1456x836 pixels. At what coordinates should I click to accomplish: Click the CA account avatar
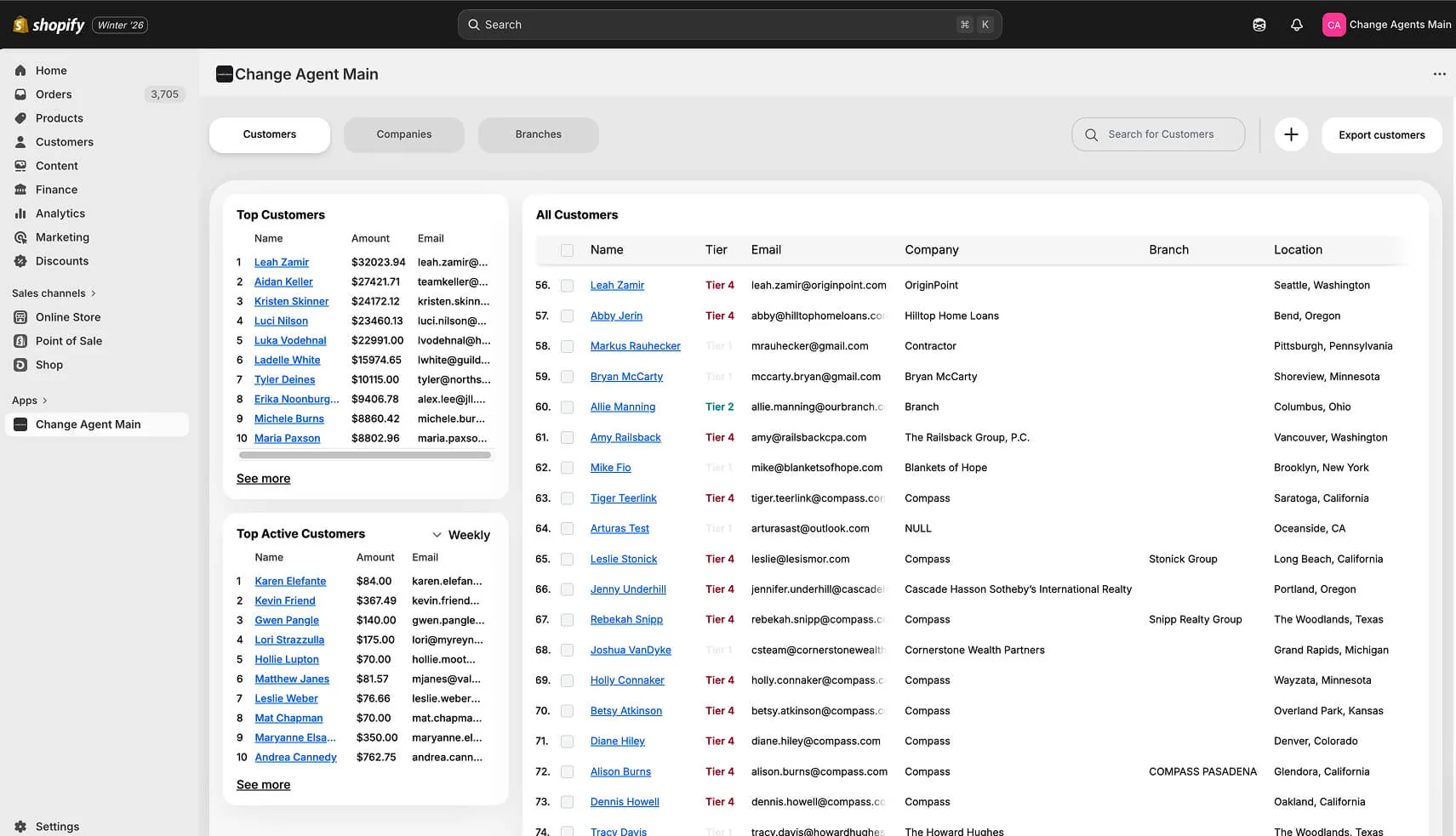tap(1333, 25)
